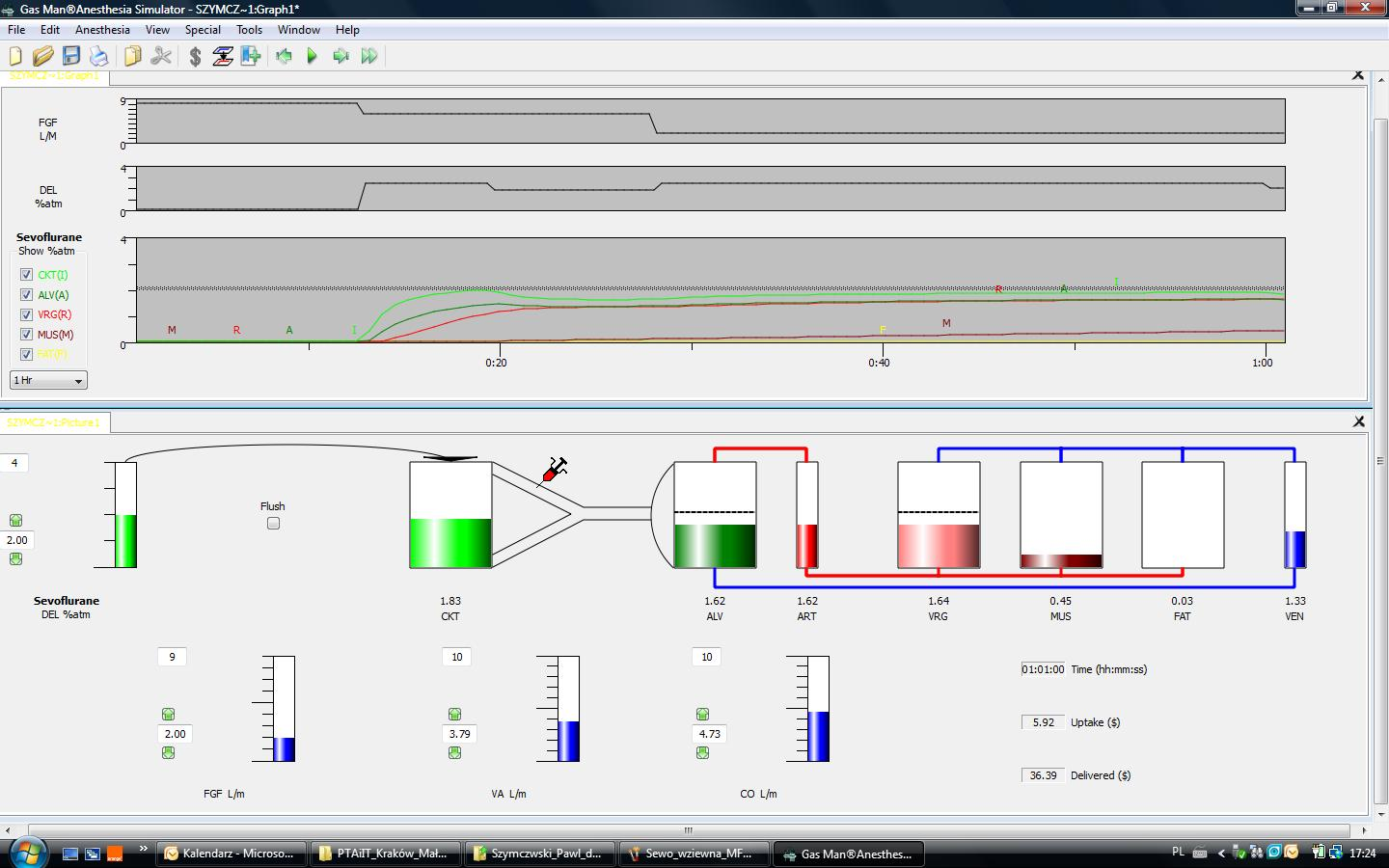Click the VA value field showing 3.79
This screenshot has height=868, width=1389.
coord(460,734)
